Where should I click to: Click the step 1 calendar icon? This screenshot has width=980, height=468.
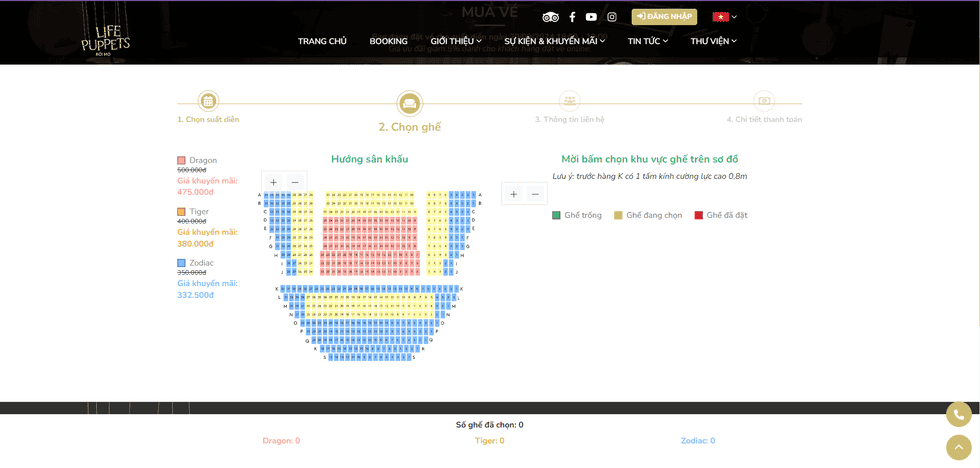208,101
